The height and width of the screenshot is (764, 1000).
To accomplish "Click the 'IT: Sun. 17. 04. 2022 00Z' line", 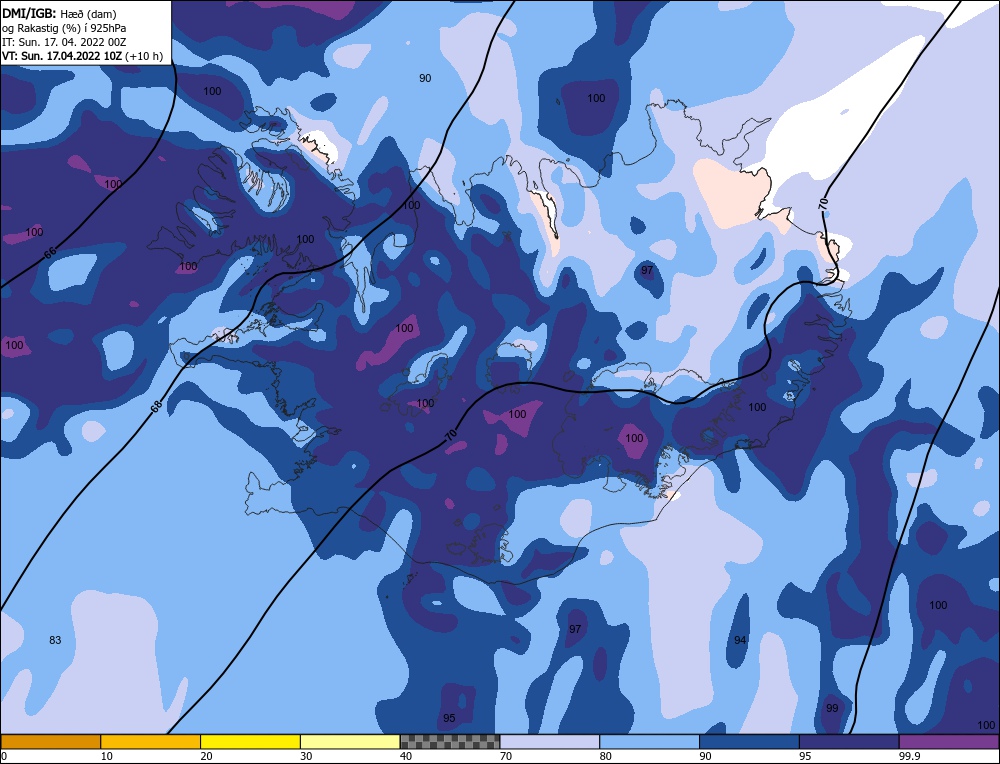I will tap(64, 42).
